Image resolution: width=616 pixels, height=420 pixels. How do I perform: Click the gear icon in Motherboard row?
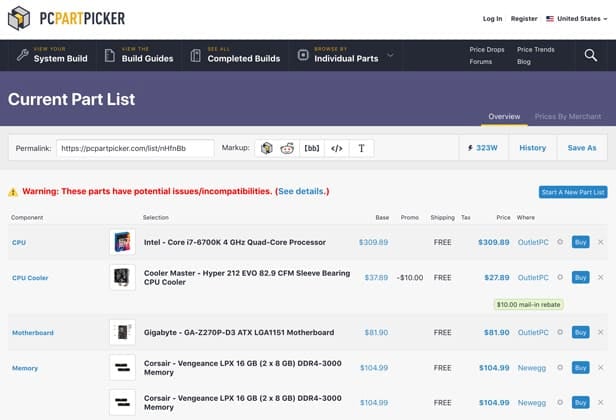click(x=560, y=332)
